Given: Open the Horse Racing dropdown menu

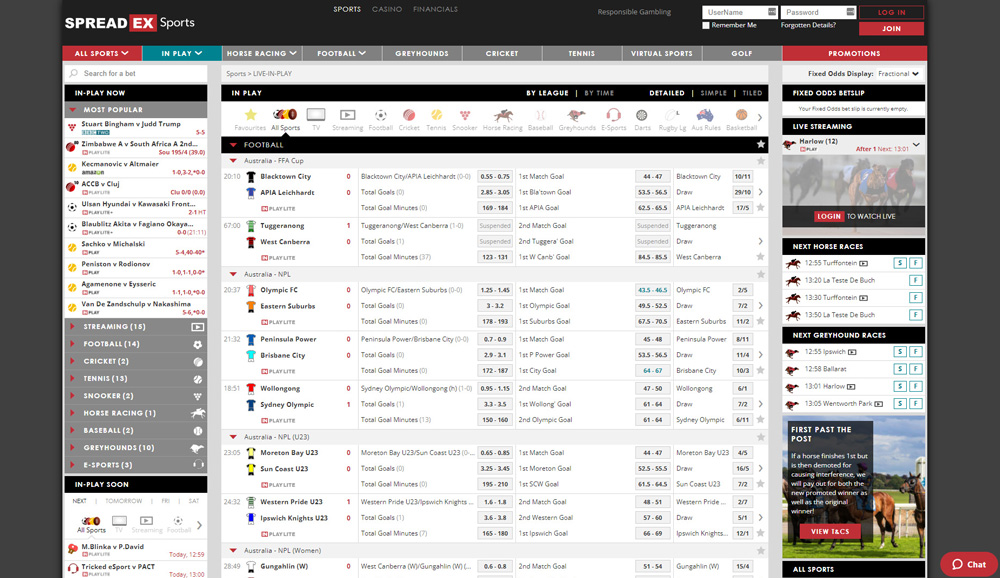Looking at the screenshot, I should coord(261,54).
